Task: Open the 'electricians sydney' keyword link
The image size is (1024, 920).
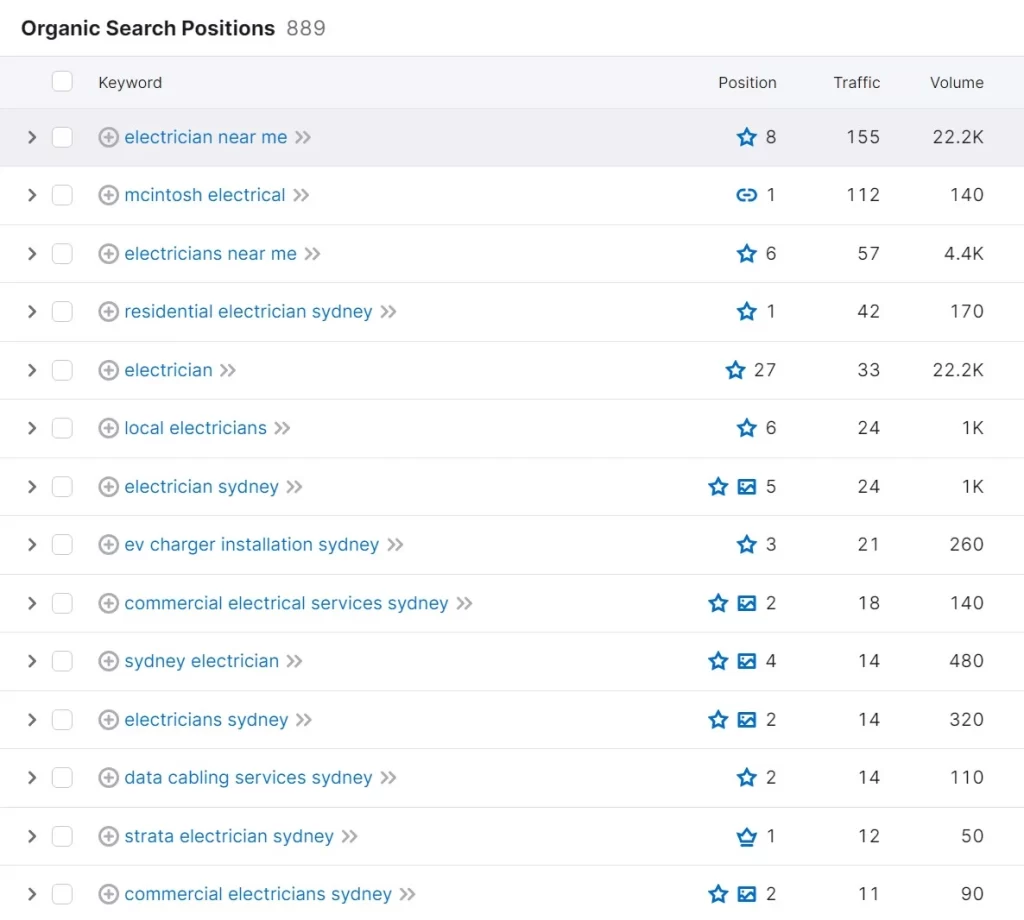Action: 206,720
